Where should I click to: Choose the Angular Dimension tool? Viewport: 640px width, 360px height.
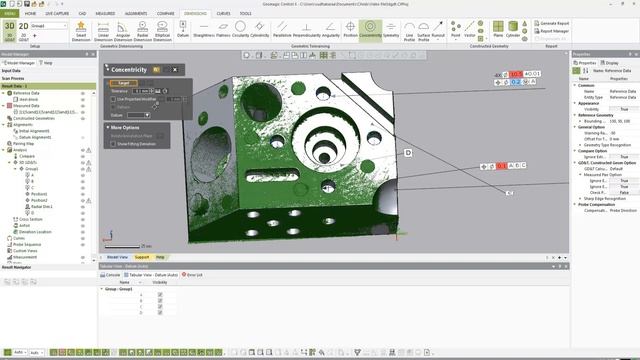122,31
